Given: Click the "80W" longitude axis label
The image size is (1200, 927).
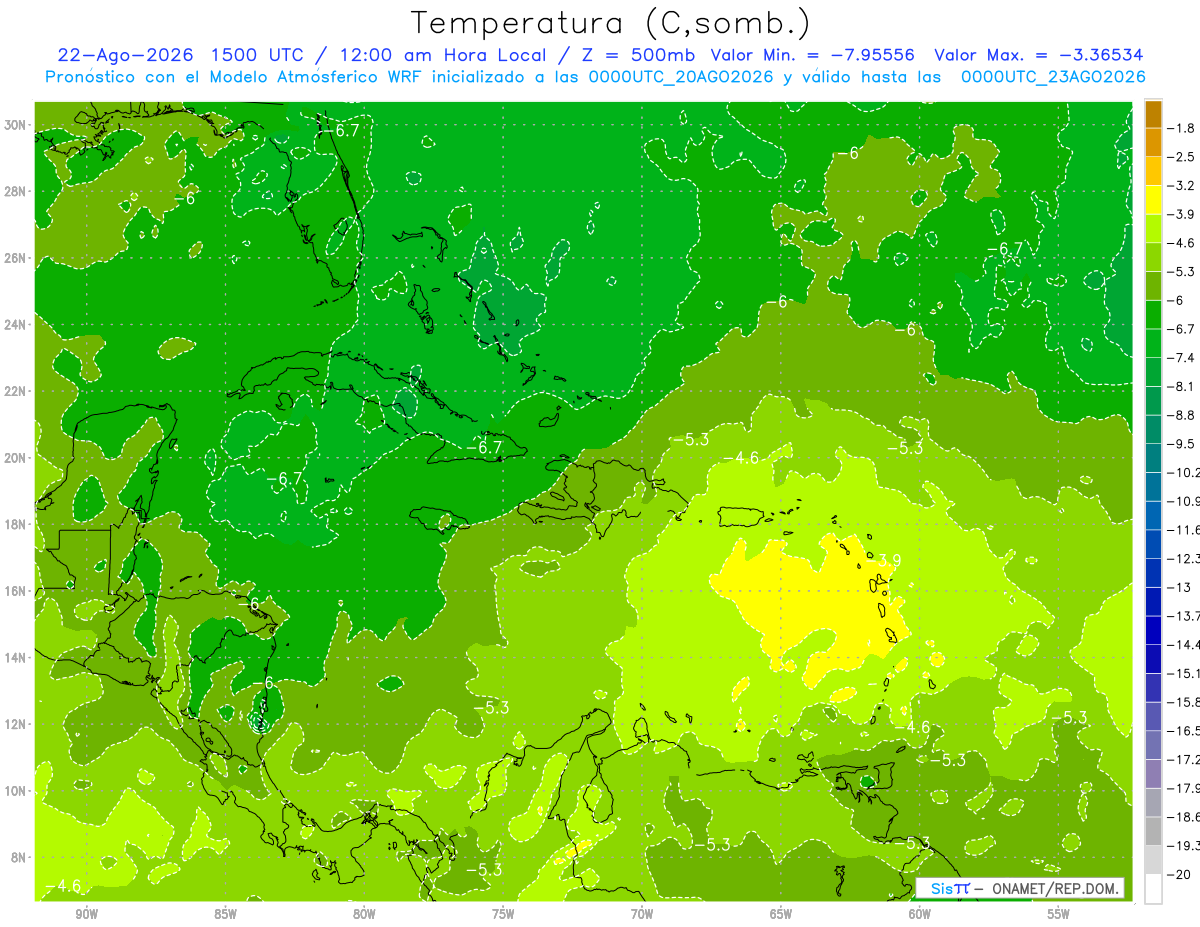Looking at the screenshot, I should pyautogui.click(x=364, y=914).
